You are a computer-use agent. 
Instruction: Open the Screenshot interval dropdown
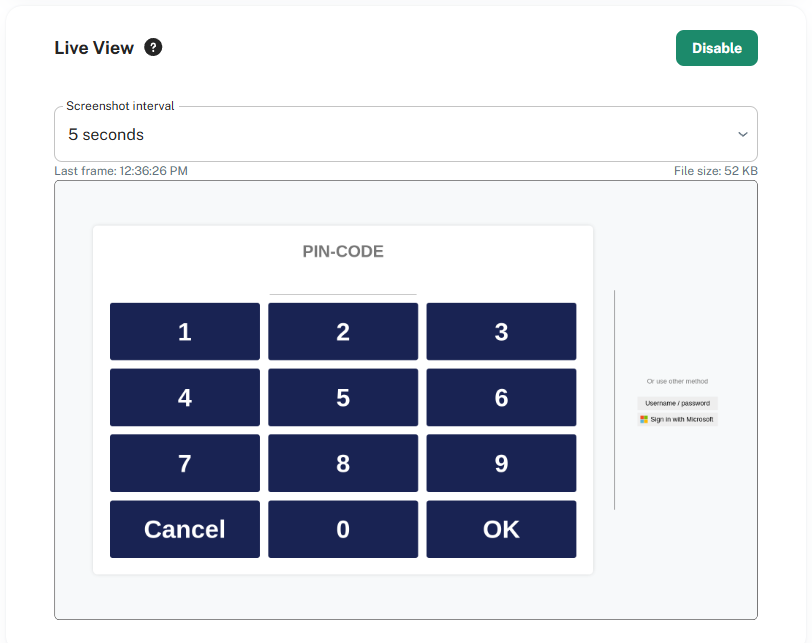[405, 134]
